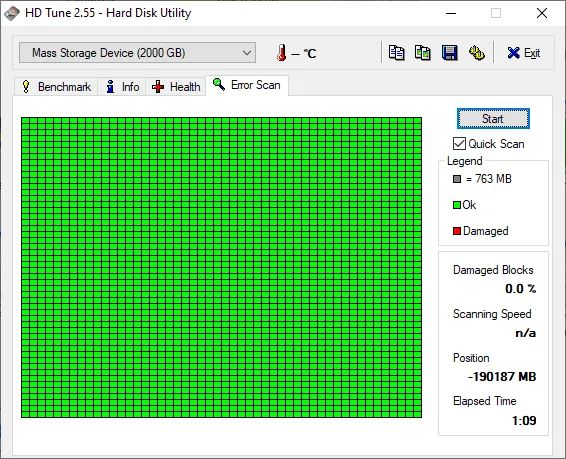Click the Damaged Blocks label
566x459 pixels.
click(x=493, y=270)
